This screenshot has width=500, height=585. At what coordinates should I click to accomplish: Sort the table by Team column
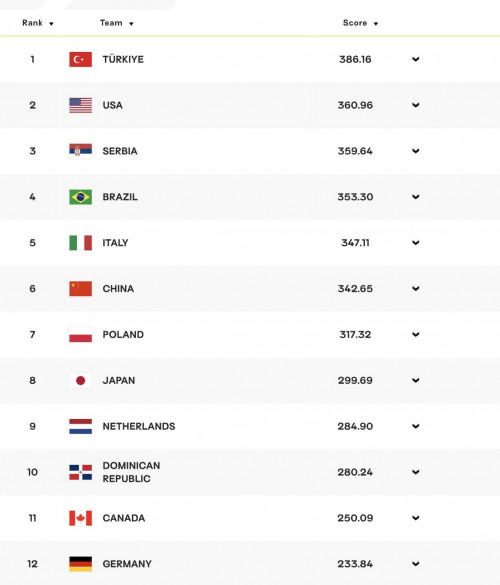[x=117, y=23]
